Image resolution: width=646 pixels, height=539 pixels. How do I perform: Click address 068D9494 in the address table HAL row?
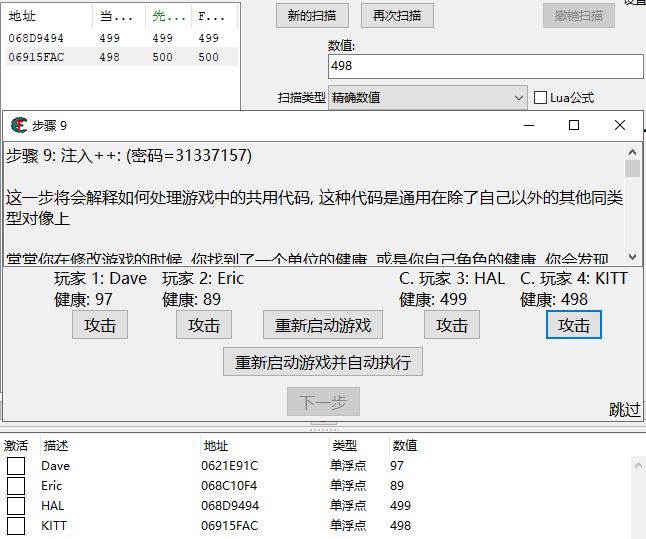tap(230, 506)
